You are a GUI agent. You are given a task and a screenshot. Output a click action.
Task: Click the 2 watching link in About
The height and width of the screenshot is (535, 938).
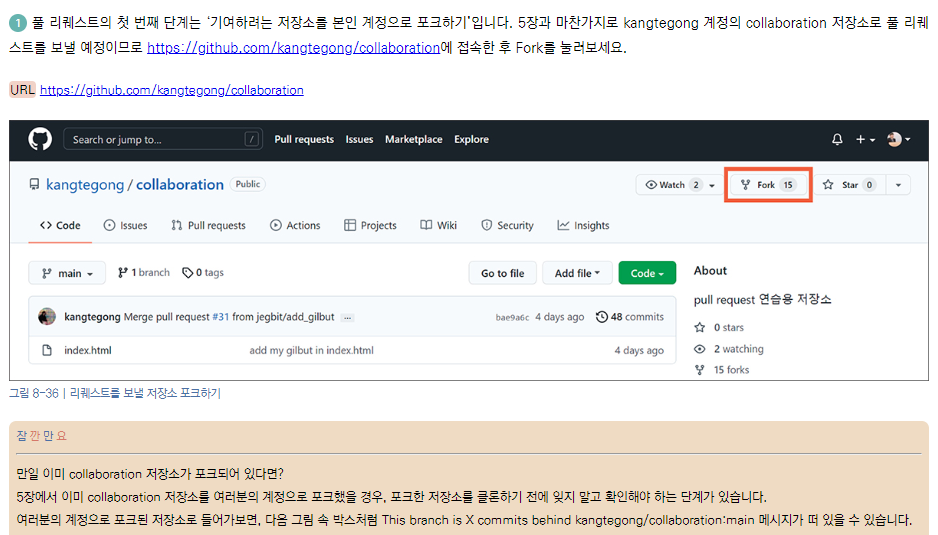tap(729, 349)
